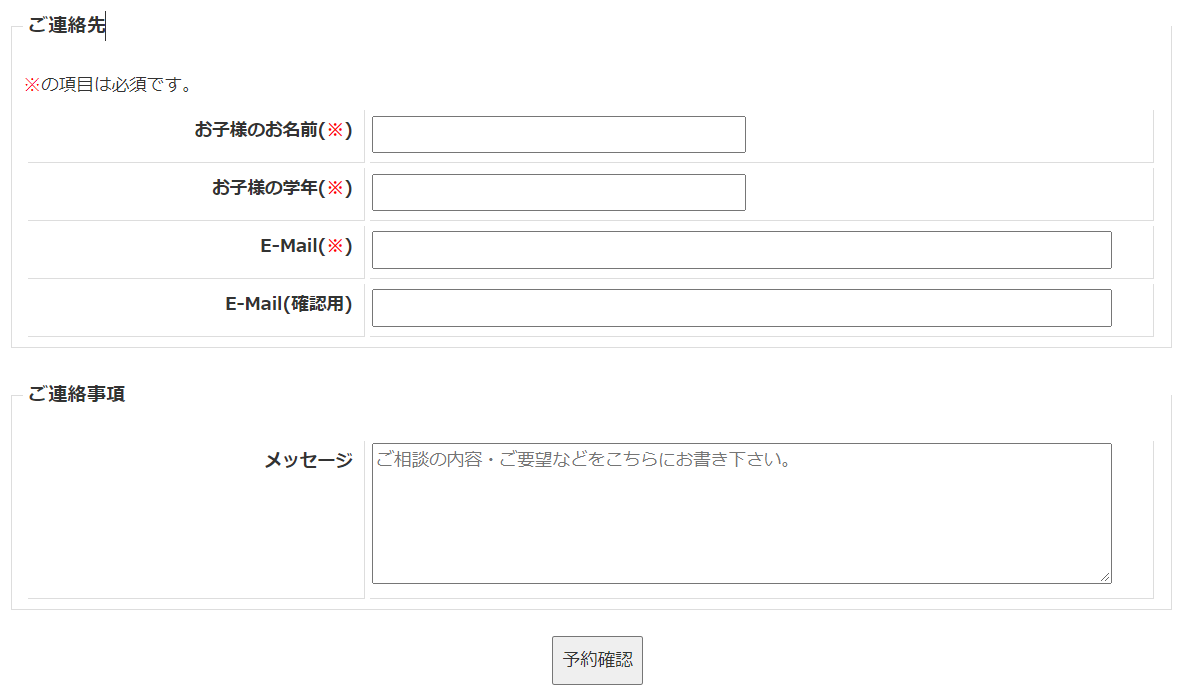Grab the message box resize handle
The width and height of the screenshot is (1185, 689).
point(1105,577)
